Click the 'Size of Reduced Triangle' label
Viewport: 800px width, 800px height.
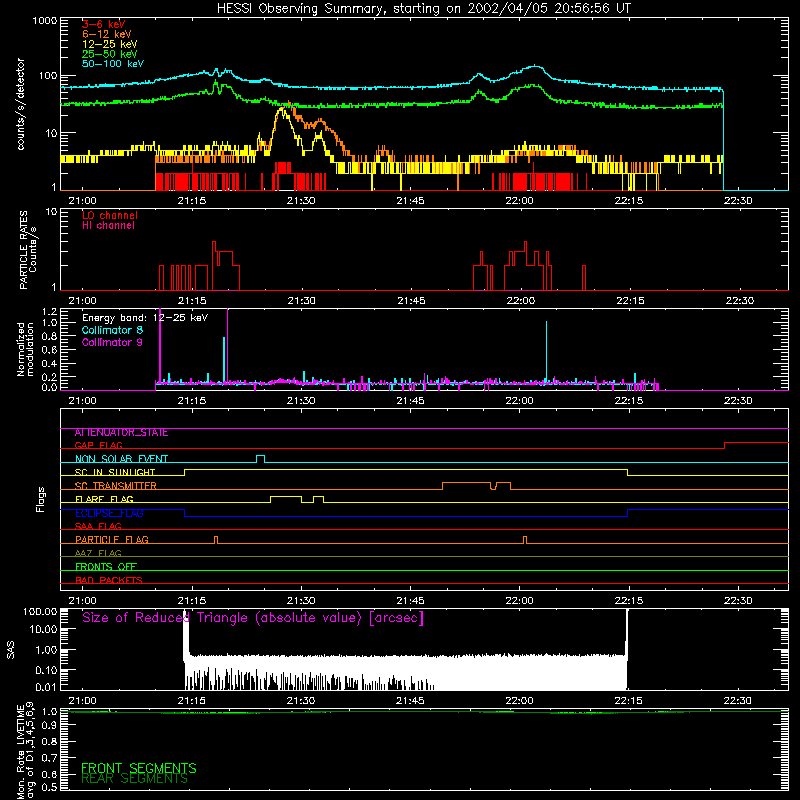click(x=253, y=618)
